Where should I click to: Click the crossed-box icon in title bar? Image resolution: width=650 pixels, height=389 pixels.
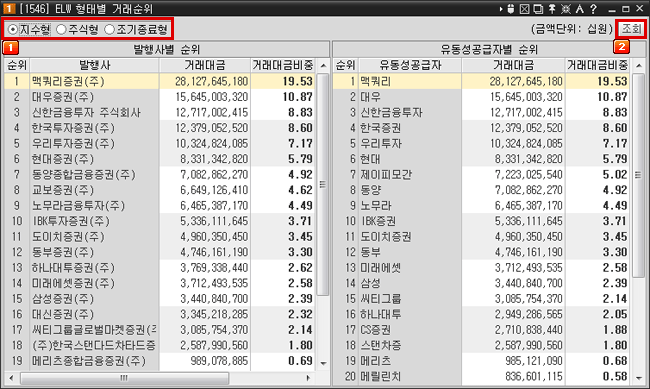click(x=525, y=9)
